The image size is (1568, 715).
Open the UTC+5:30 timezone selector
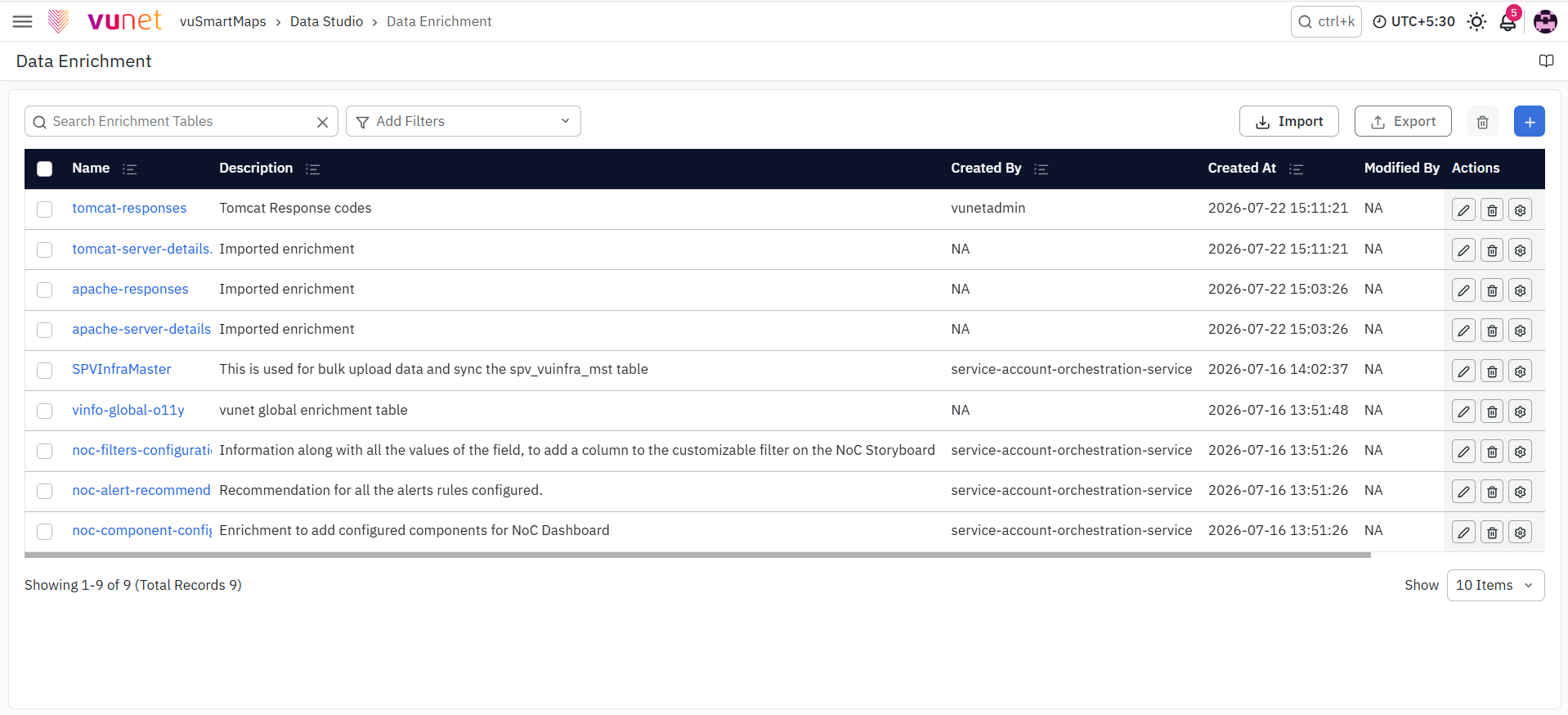pyautogui.click(x=1413, y=21)
